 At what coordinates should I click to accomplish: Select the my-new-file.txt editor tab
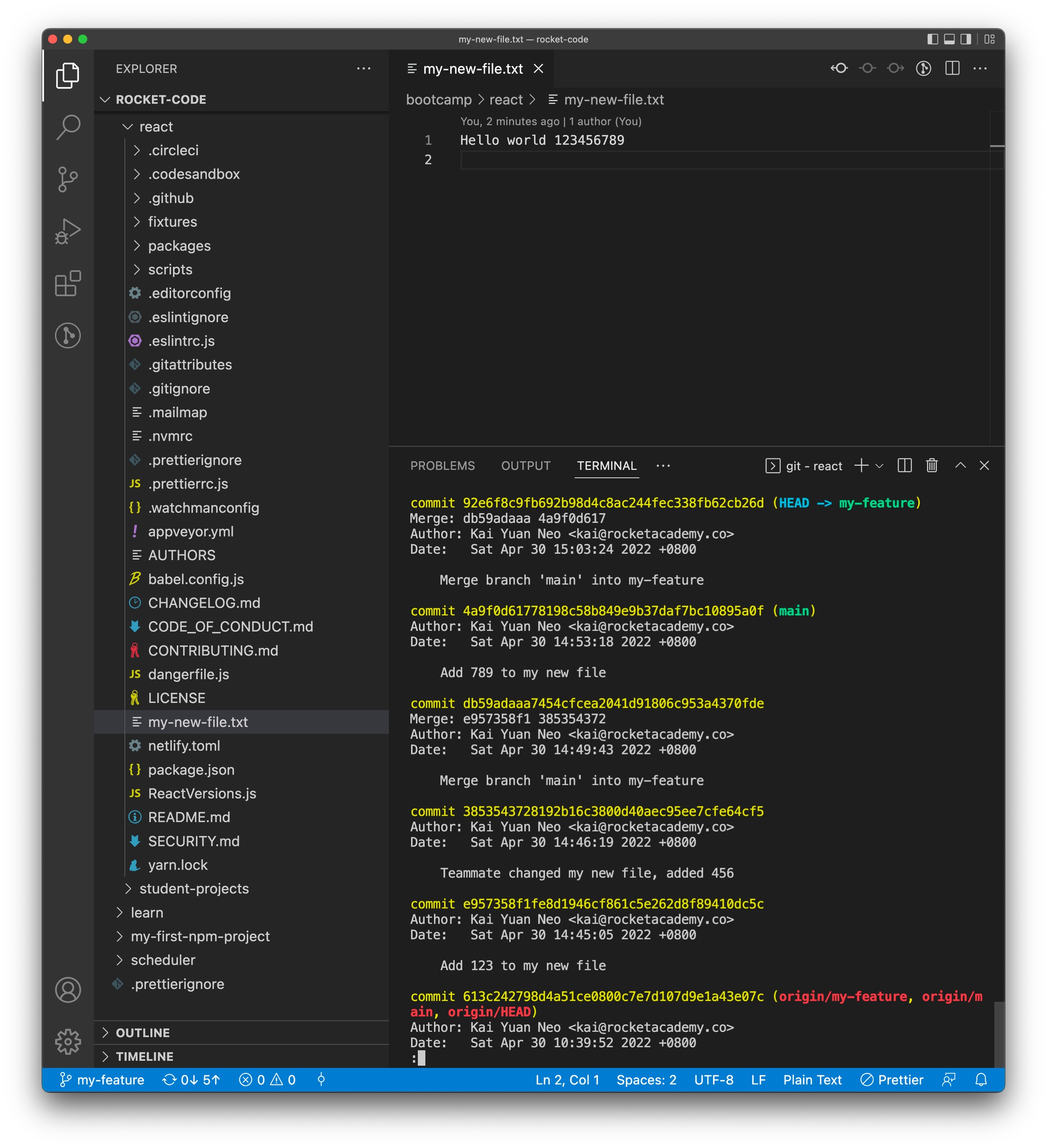click(x=473, y=69)
